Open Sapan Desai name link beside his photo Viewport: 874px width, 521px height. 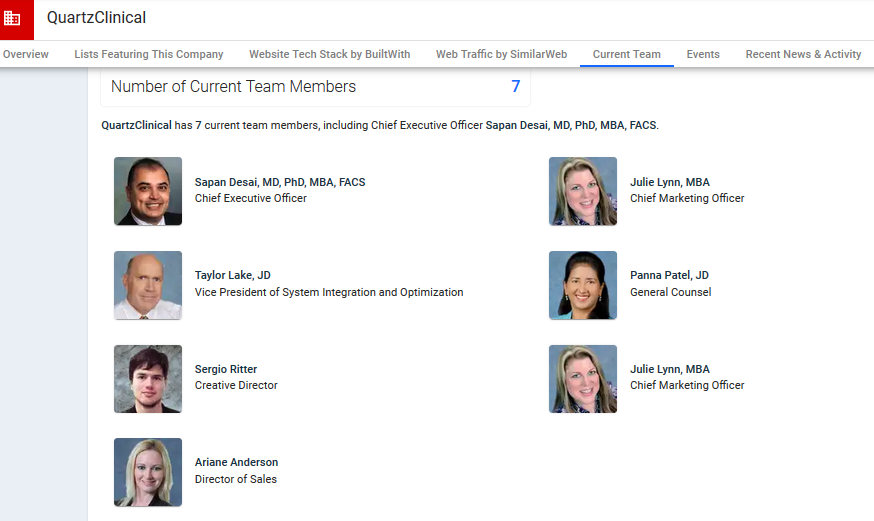(x=279, y=183)
